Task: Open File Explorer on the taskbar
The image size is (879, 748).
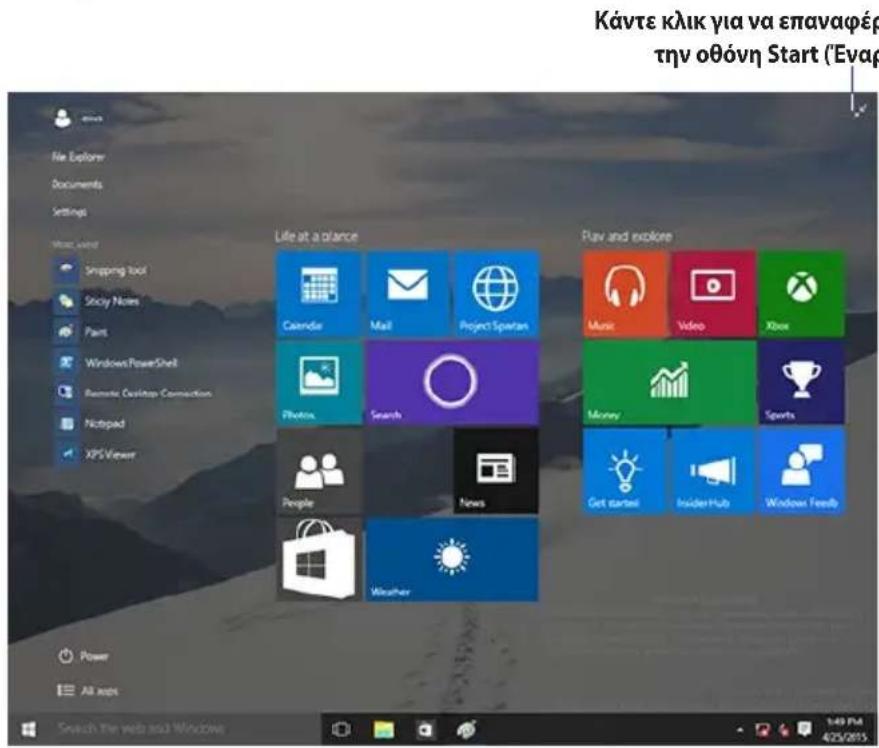Action: [384, 729]
